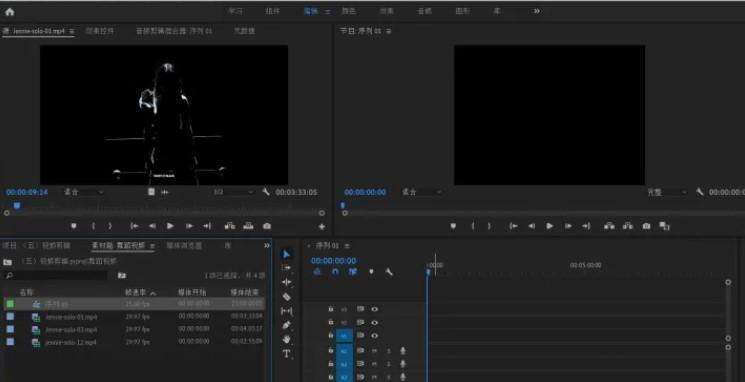
Task: Sort by frame rate column header
Action: tap(135, 292)
